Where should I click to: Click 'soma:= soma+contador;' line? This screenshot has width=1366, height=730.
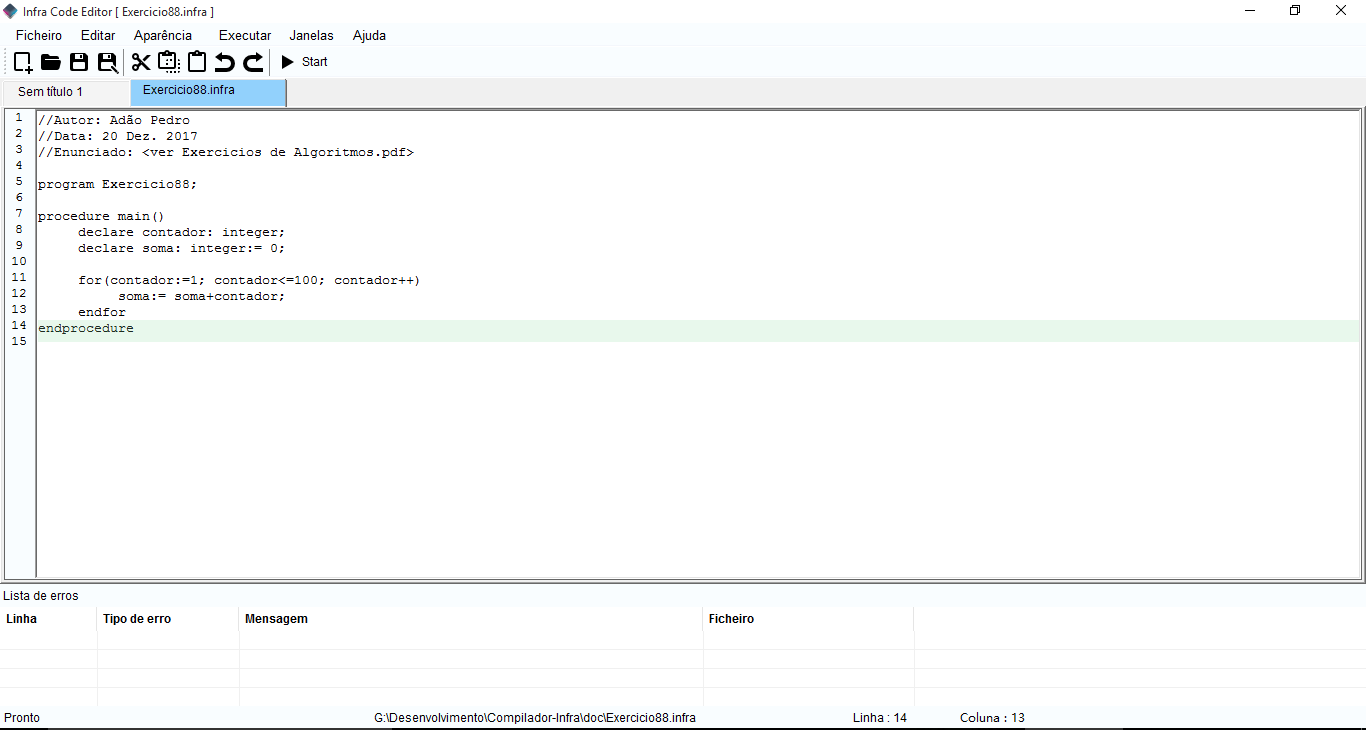[202, 296]
